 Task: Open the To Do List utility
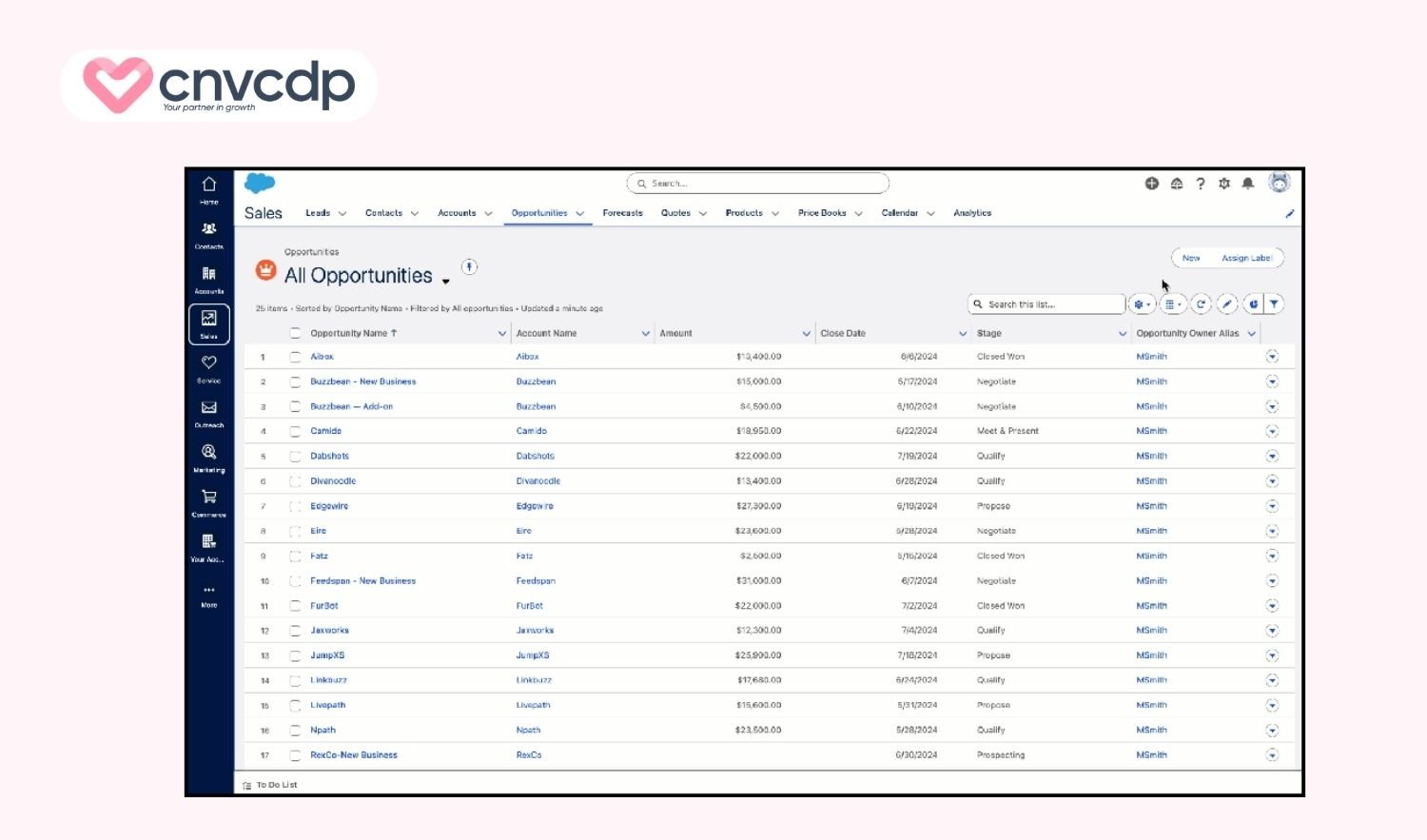[x=270, y=785]
